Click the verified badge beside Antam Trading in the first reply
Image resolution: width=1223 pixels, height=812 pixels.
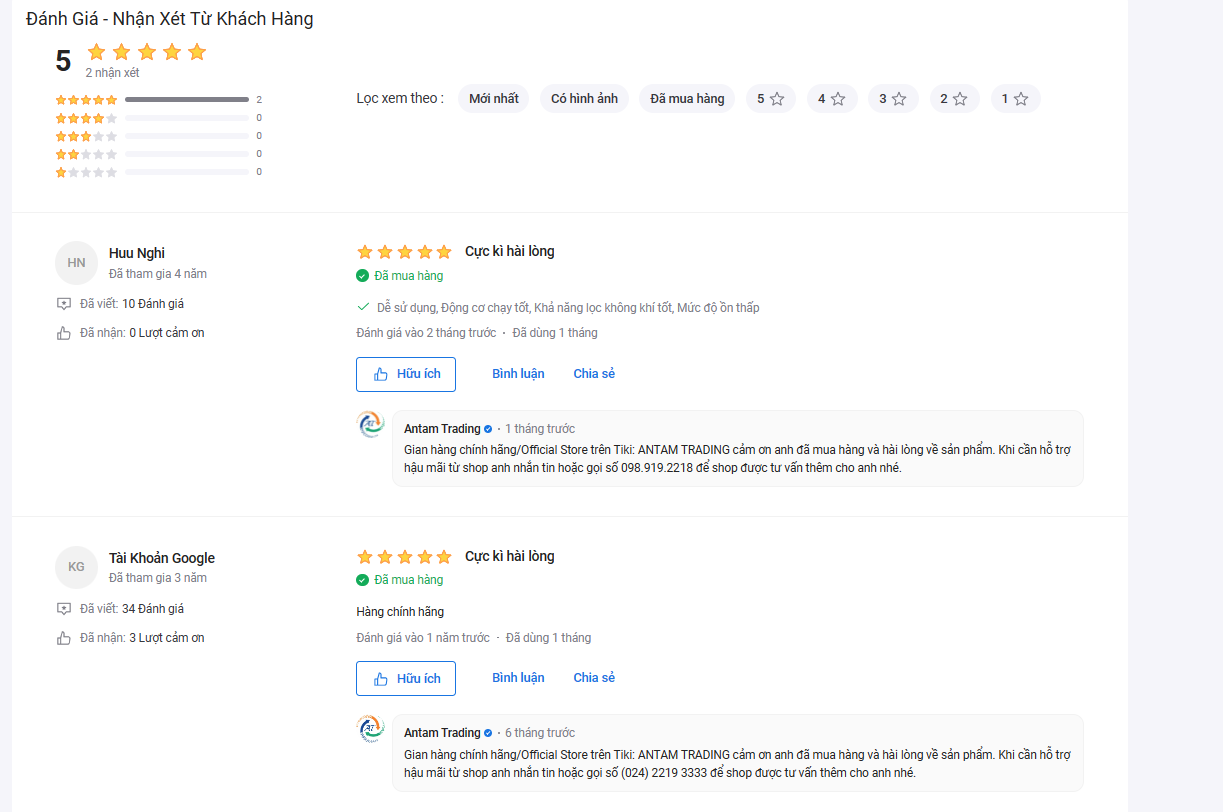[x=488, y=429]
